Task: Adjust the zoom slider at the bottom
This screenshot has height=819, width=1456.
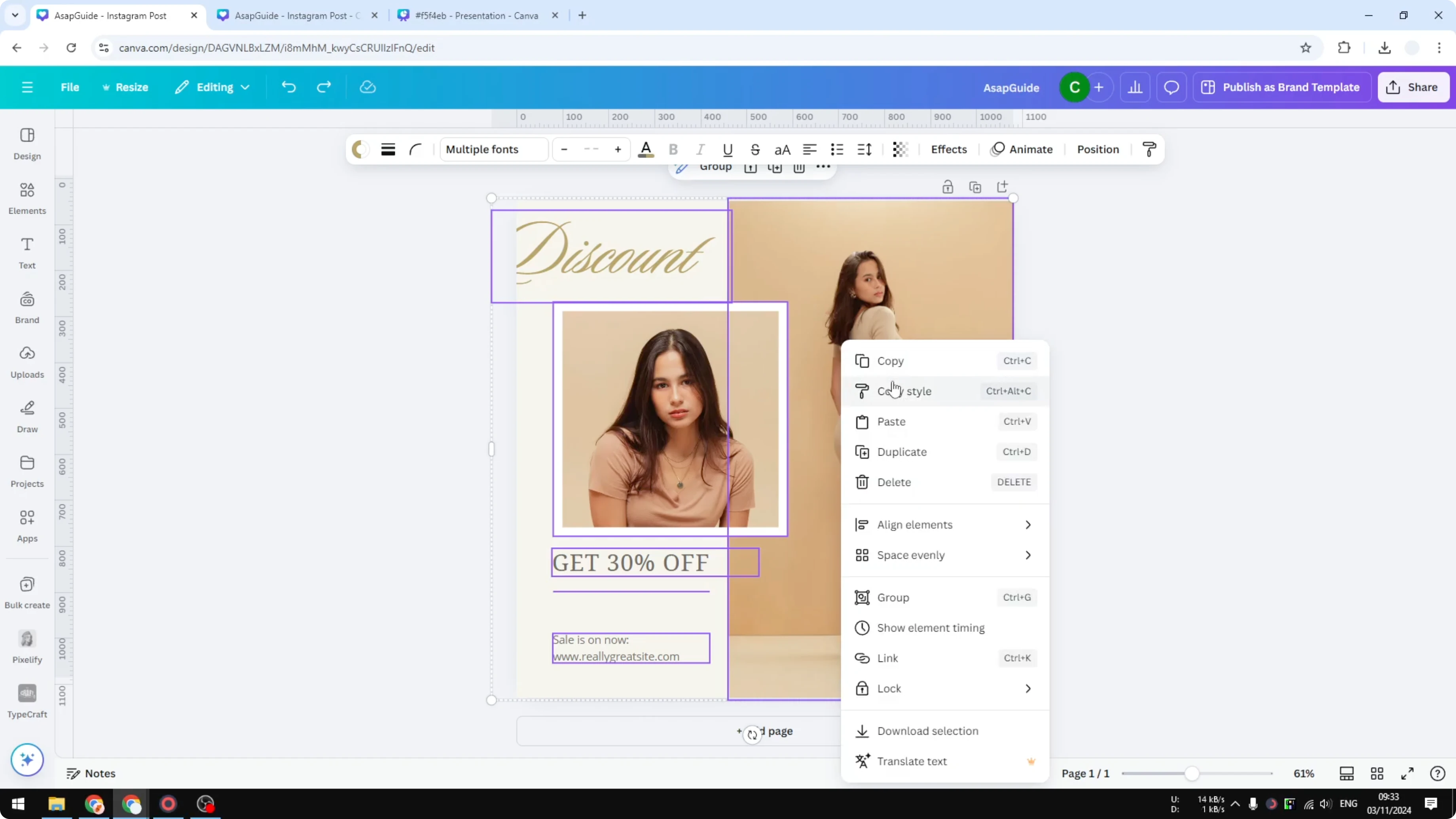Action: point(1192,773)
